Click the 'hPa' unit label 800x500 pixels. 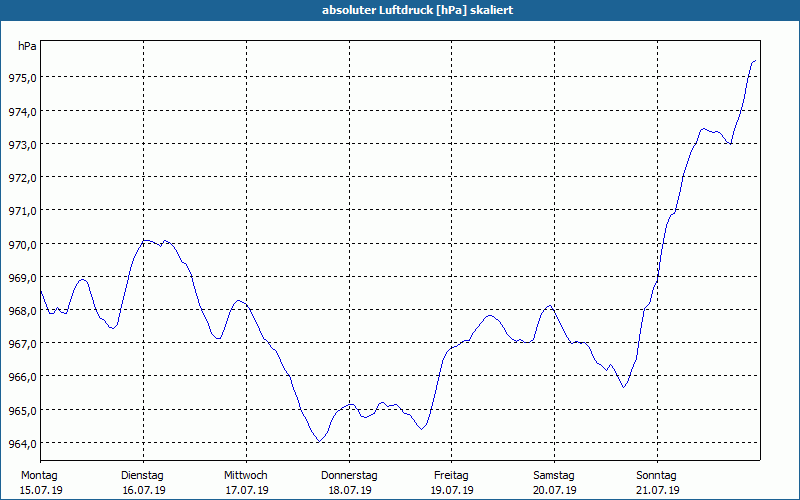point(27,46)
